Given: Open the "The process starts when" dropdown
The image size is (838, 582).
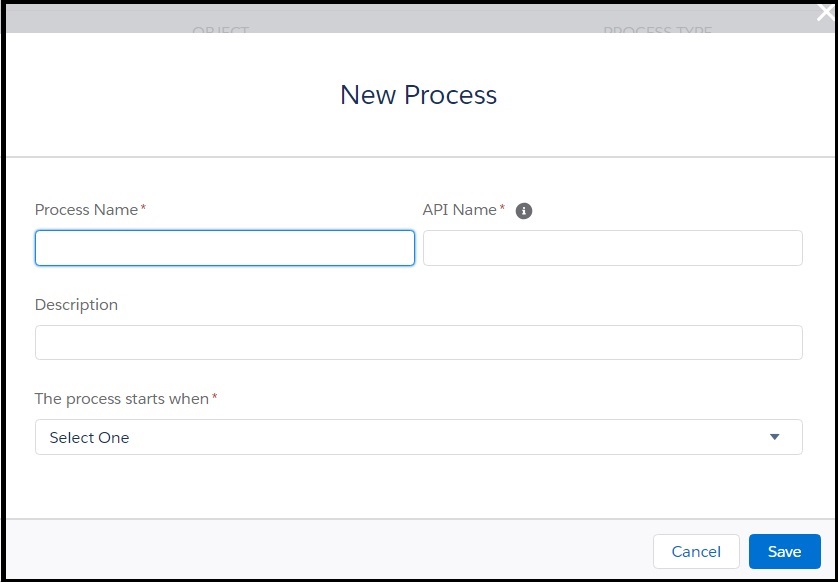Looking at the screenshot, I should point(418,437).
